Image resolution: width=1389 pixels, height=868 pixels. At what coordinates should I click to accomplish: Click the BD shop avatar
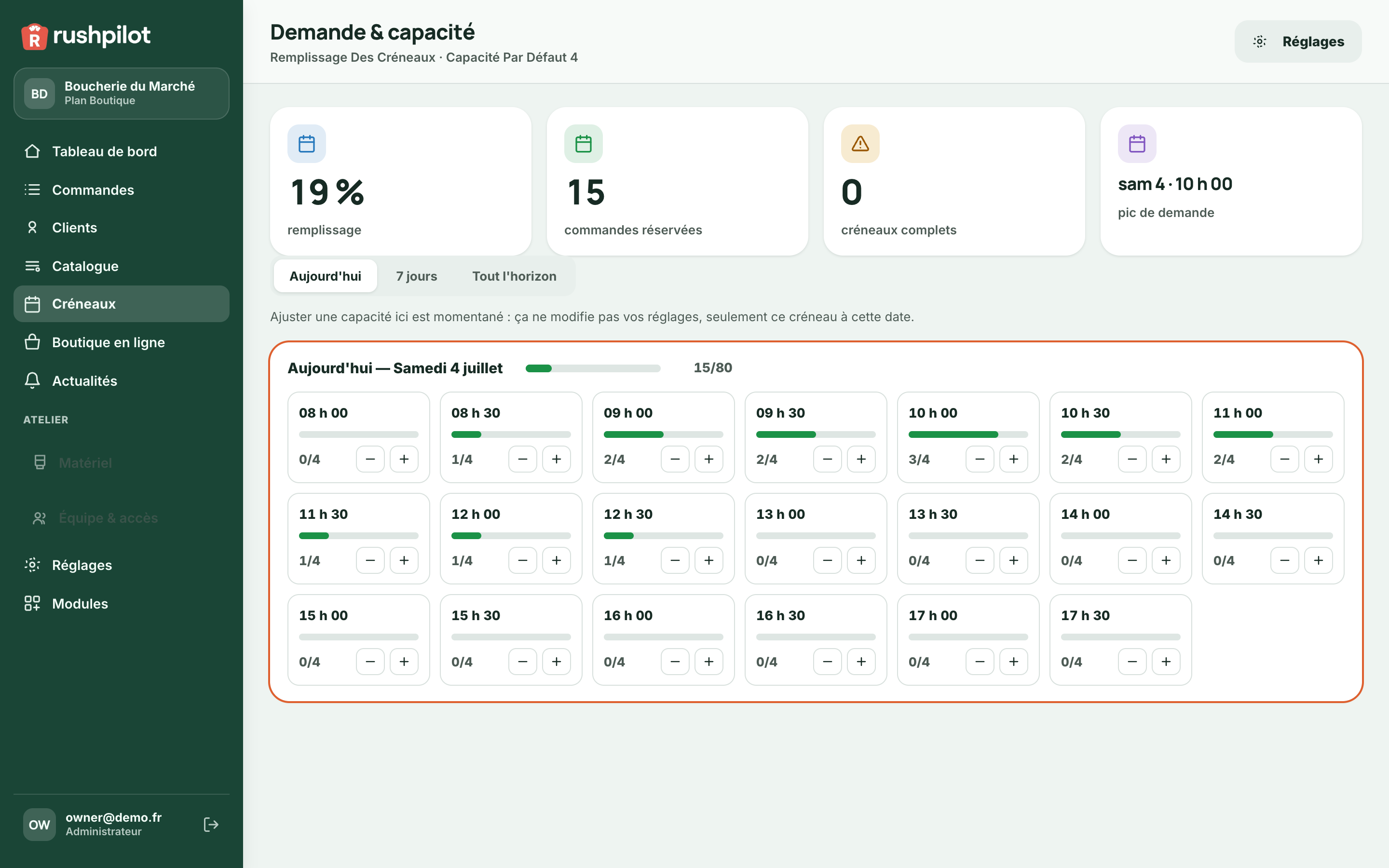coord(39,94)
